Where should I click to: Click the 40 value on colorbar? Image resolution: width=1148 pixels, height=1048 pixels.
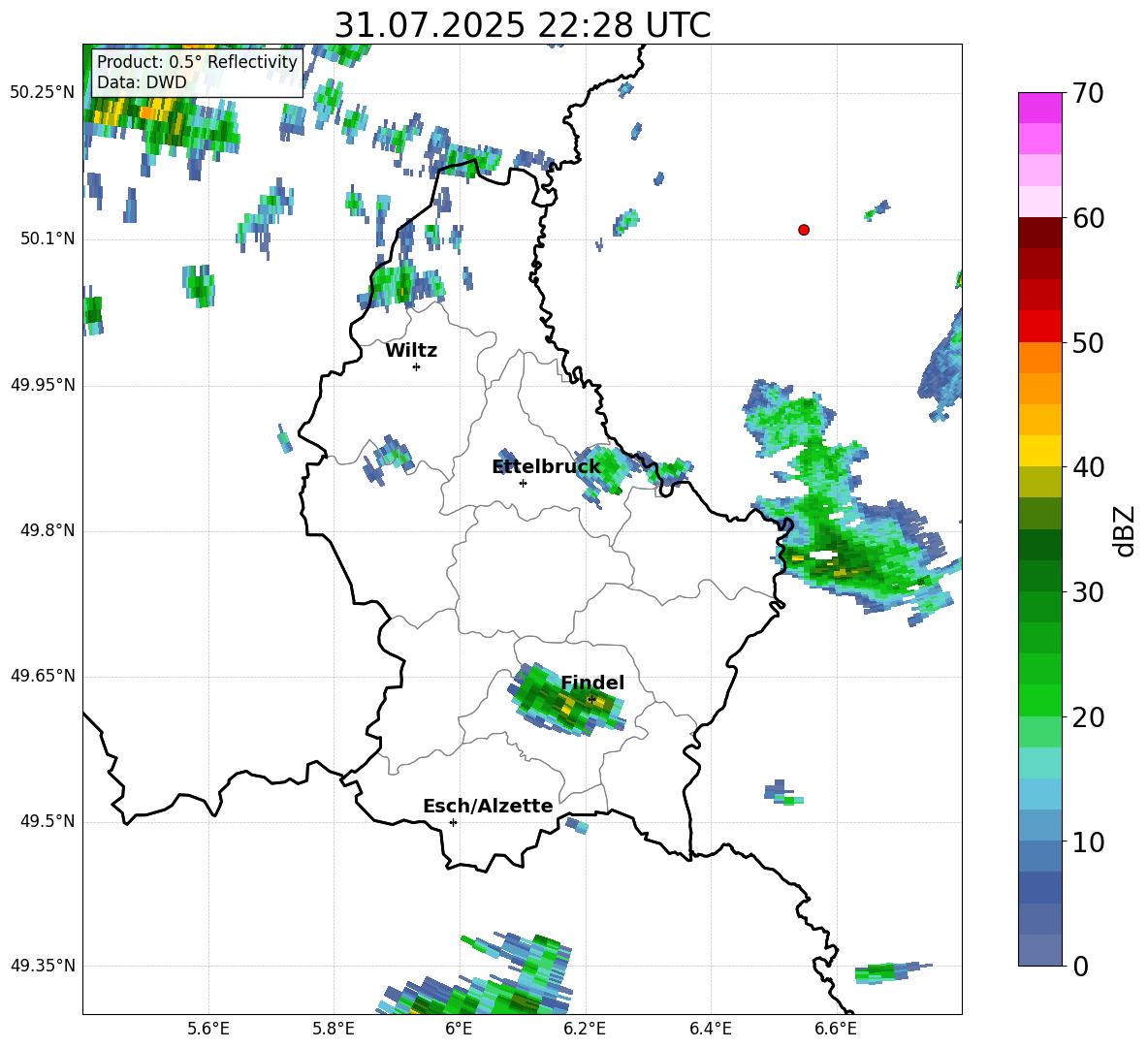[x=1089, y=467]
